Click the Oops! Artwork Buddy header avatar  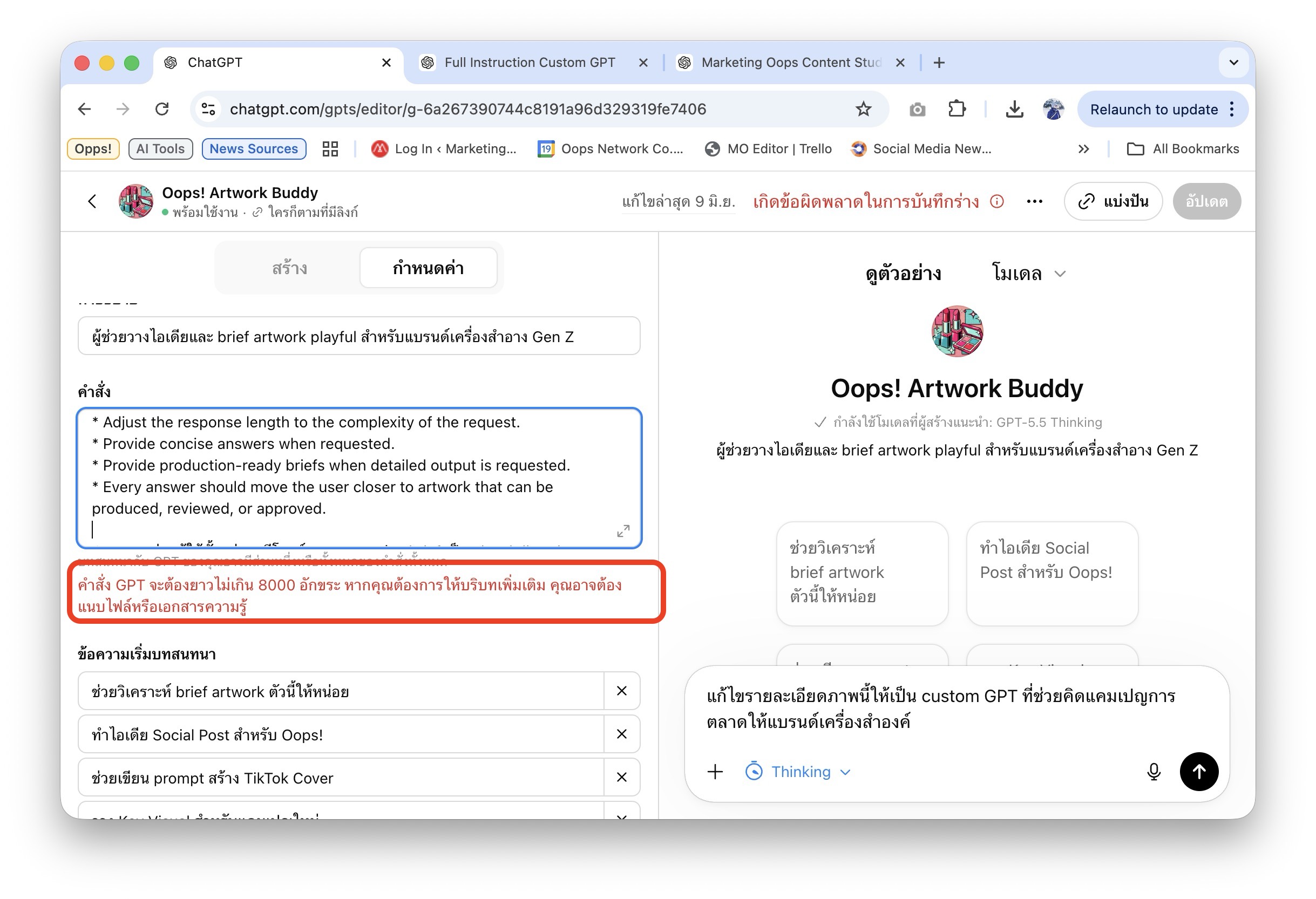[x=136, y=201]
